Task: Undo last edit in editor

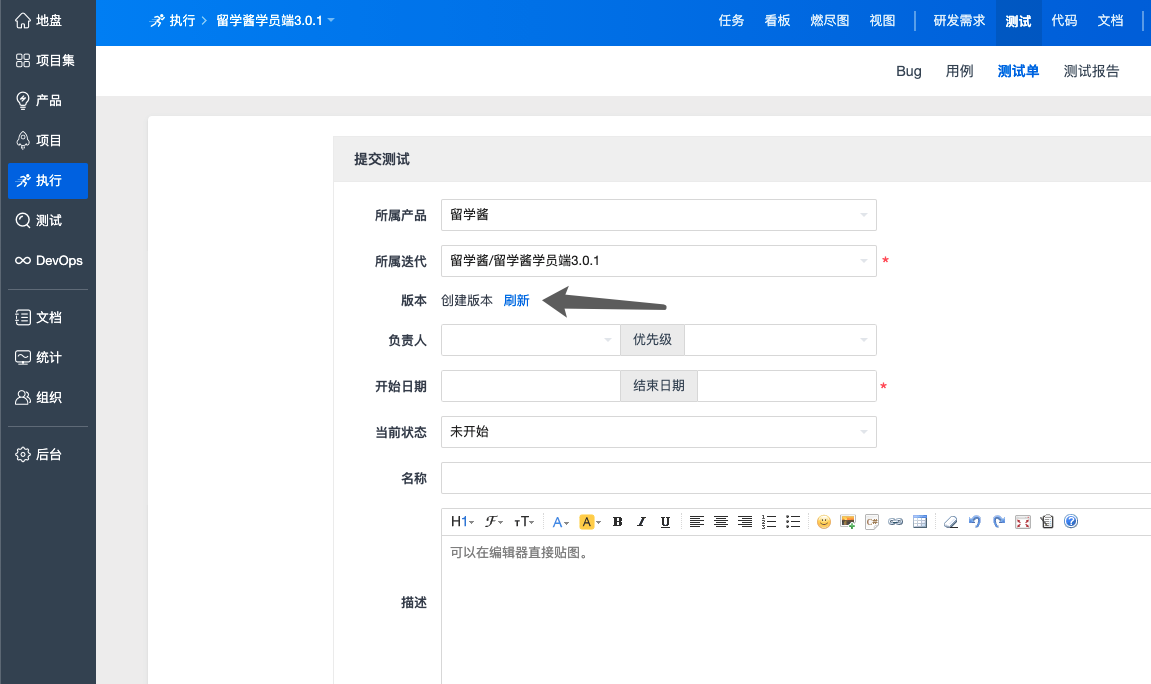Action: tap(975, 522)
